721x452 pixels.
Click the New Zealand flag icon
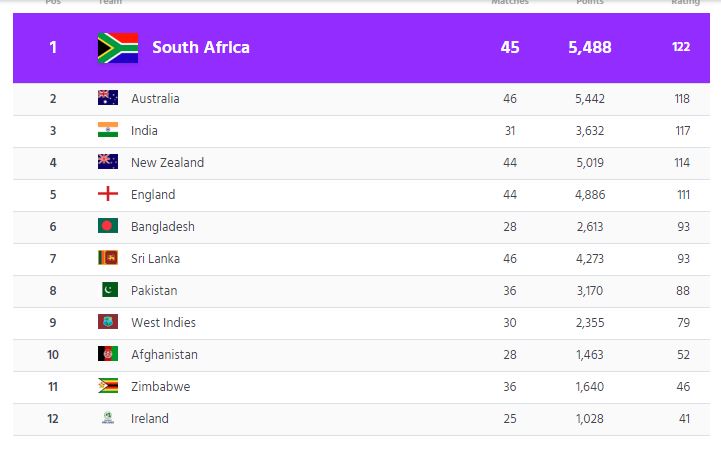[x=108, y=162]
